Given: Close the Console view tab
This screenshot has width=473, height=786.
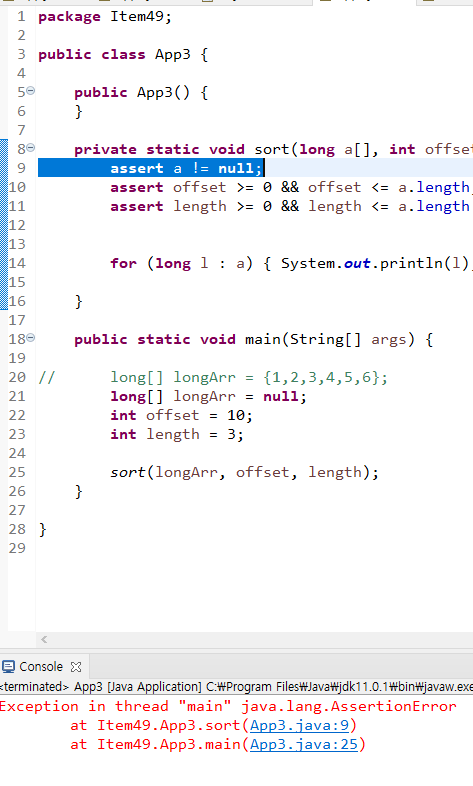Looking at the screenshot, I should tap(76, 667).
